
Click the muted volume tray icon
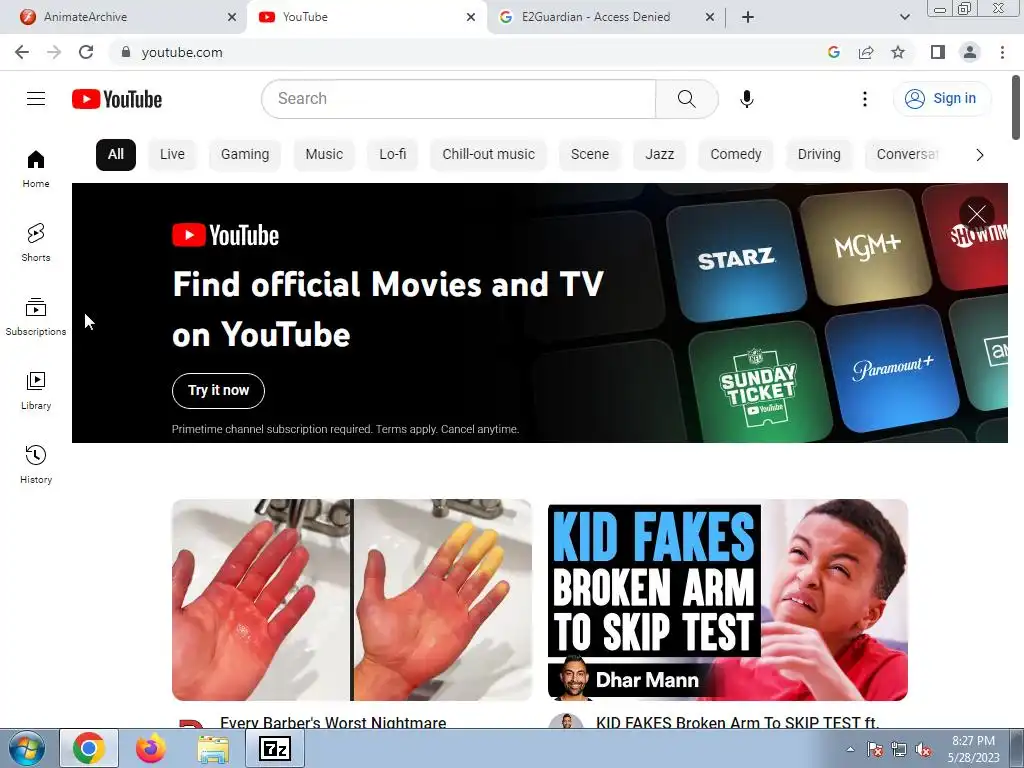tap(923, 750)
